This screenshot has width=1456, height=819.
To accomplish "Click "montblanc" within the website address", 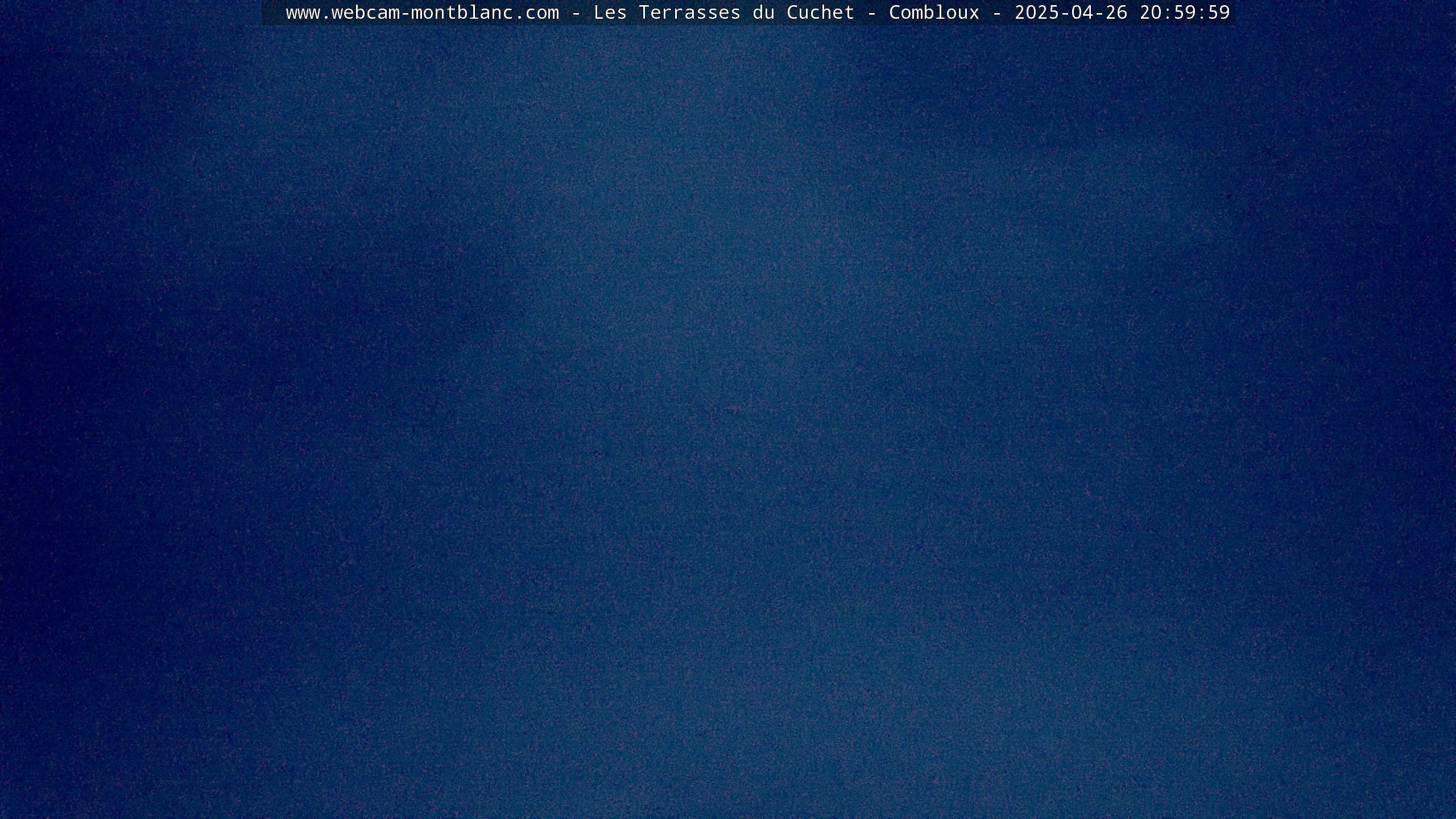I will (462, 13).
